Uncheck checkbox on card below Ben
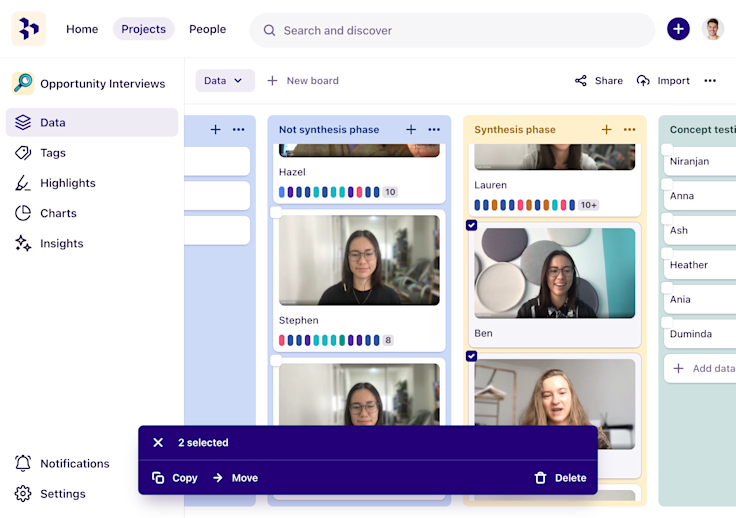This screenshot has width=736, height=518. click(472, 356)
